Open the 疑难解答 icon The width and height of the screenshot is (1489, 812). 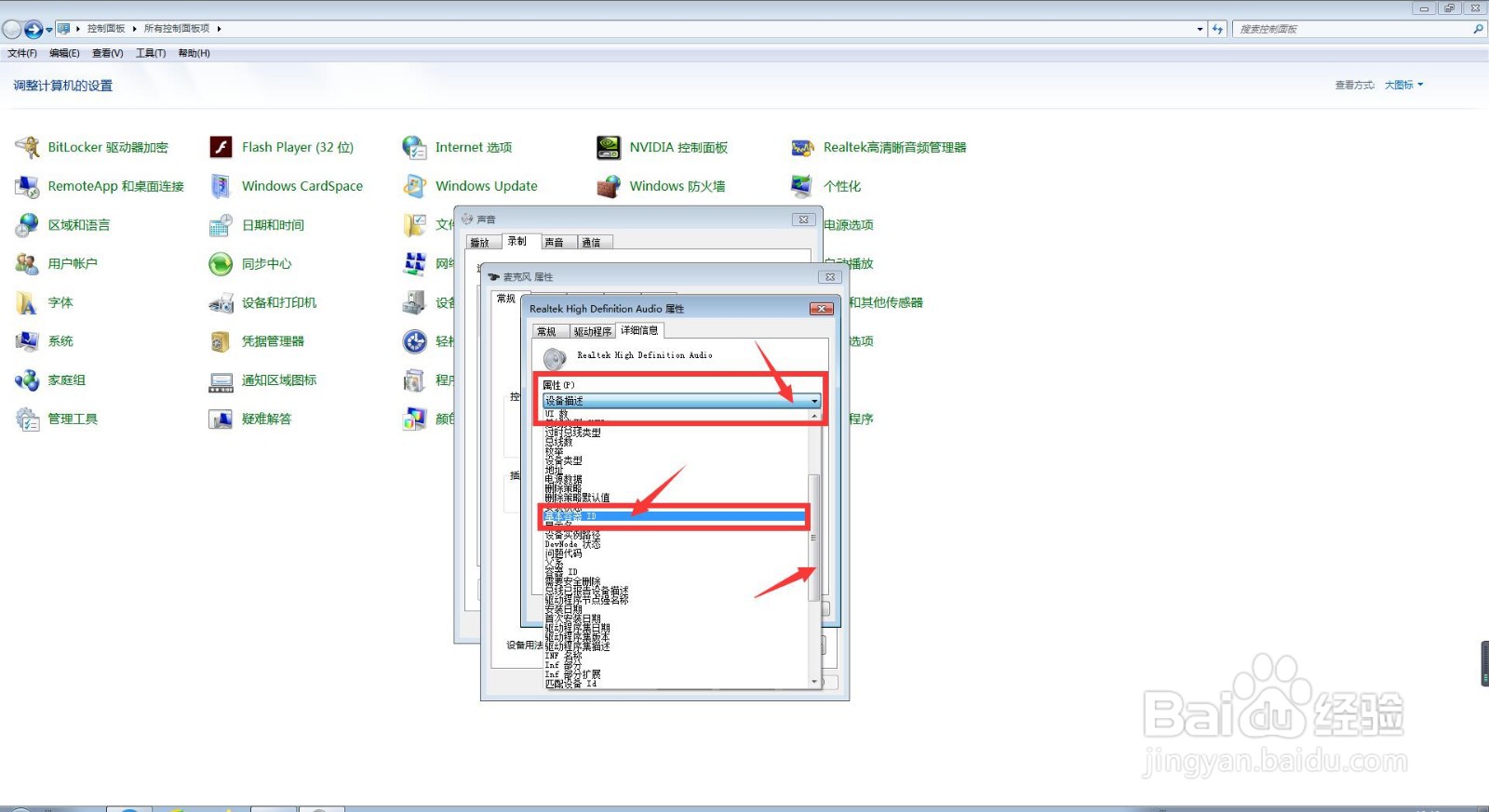(221, 419)
